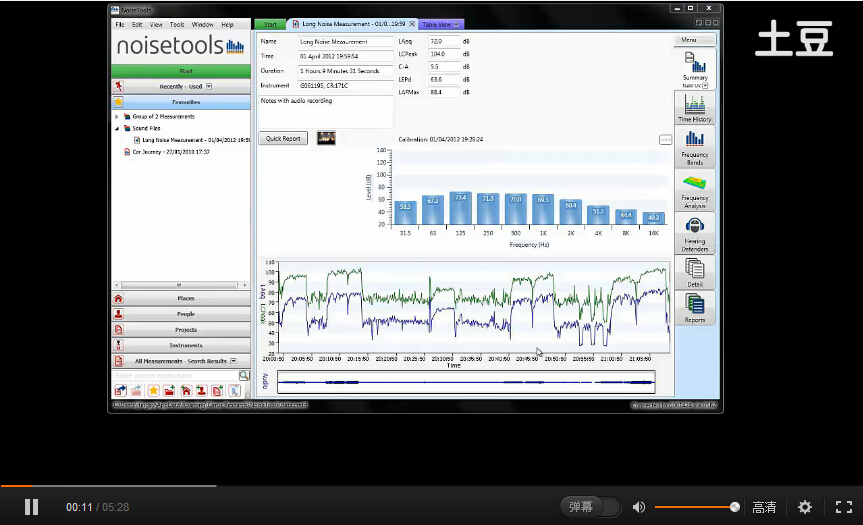This screenshot has width=863, height=525.
Task: Open the Help menu
Action: coord(227,25)
